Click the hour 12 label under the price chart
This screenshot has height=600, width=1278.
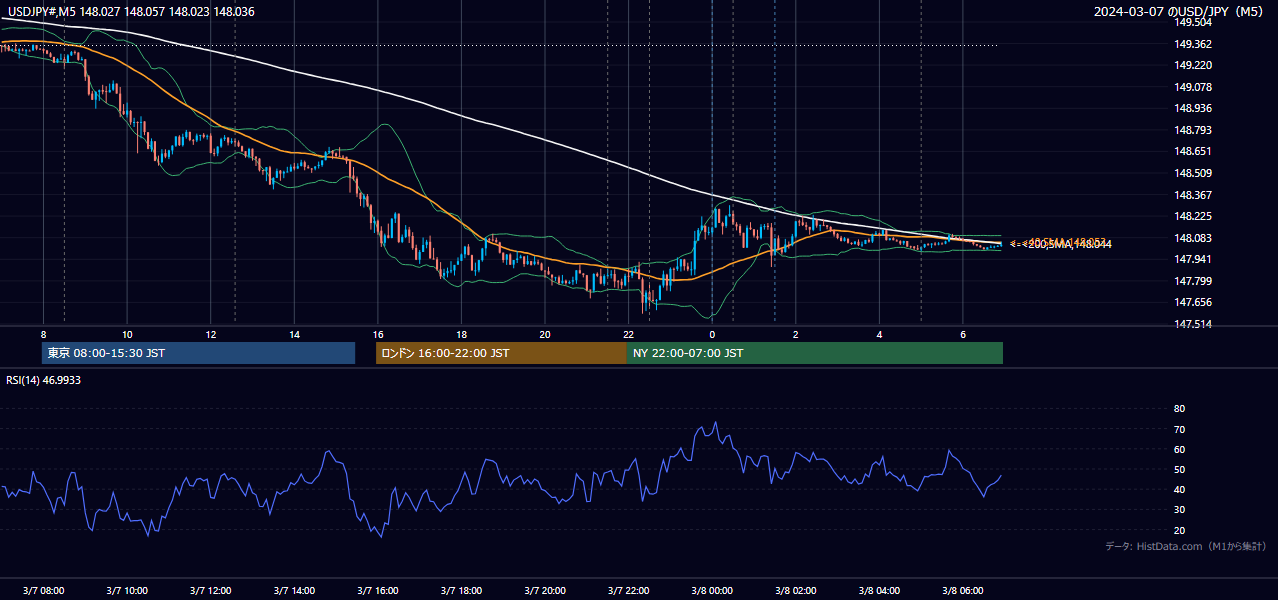211,334
